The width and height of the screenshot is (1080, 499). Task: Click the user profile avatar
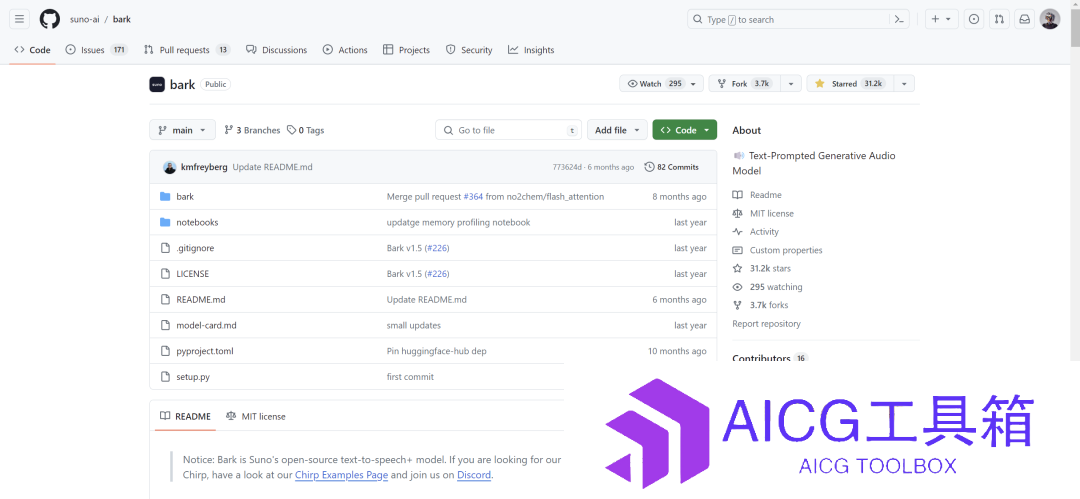pos(1050,19)
